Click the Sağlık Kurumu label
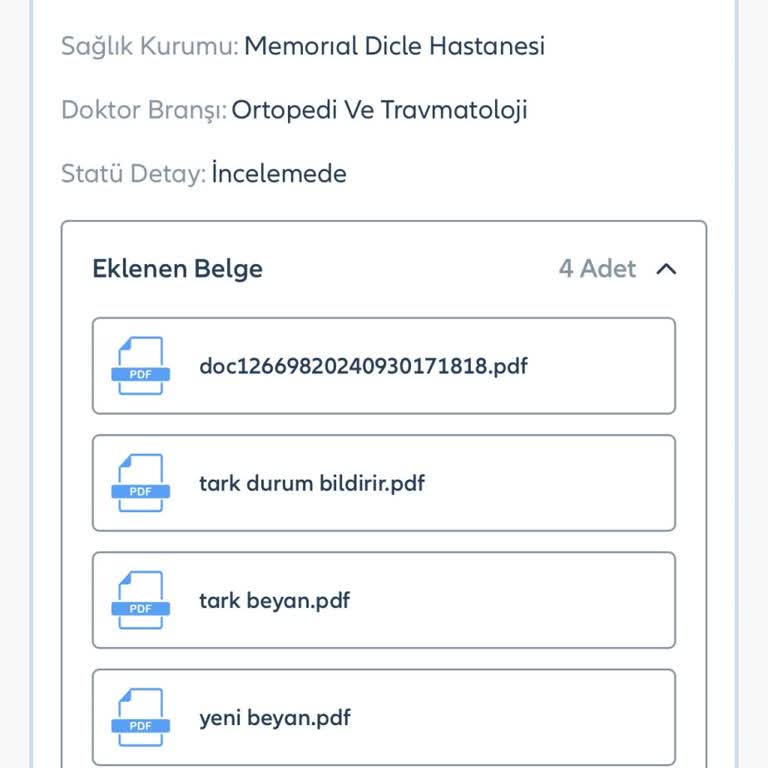Image resolution: width=768 pixels, height=768 pixels. [x=149, y=47]
